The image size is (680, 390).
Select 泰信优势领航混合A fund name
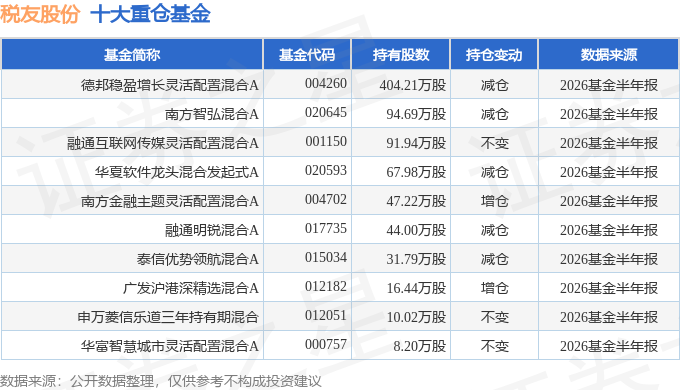[198, 259]
